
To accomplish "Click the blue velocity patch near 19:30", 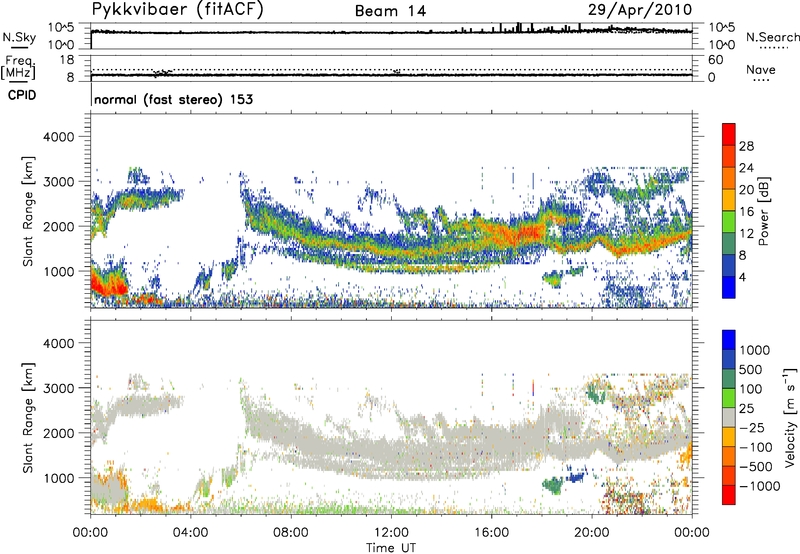I will click(x=576, y=477).
